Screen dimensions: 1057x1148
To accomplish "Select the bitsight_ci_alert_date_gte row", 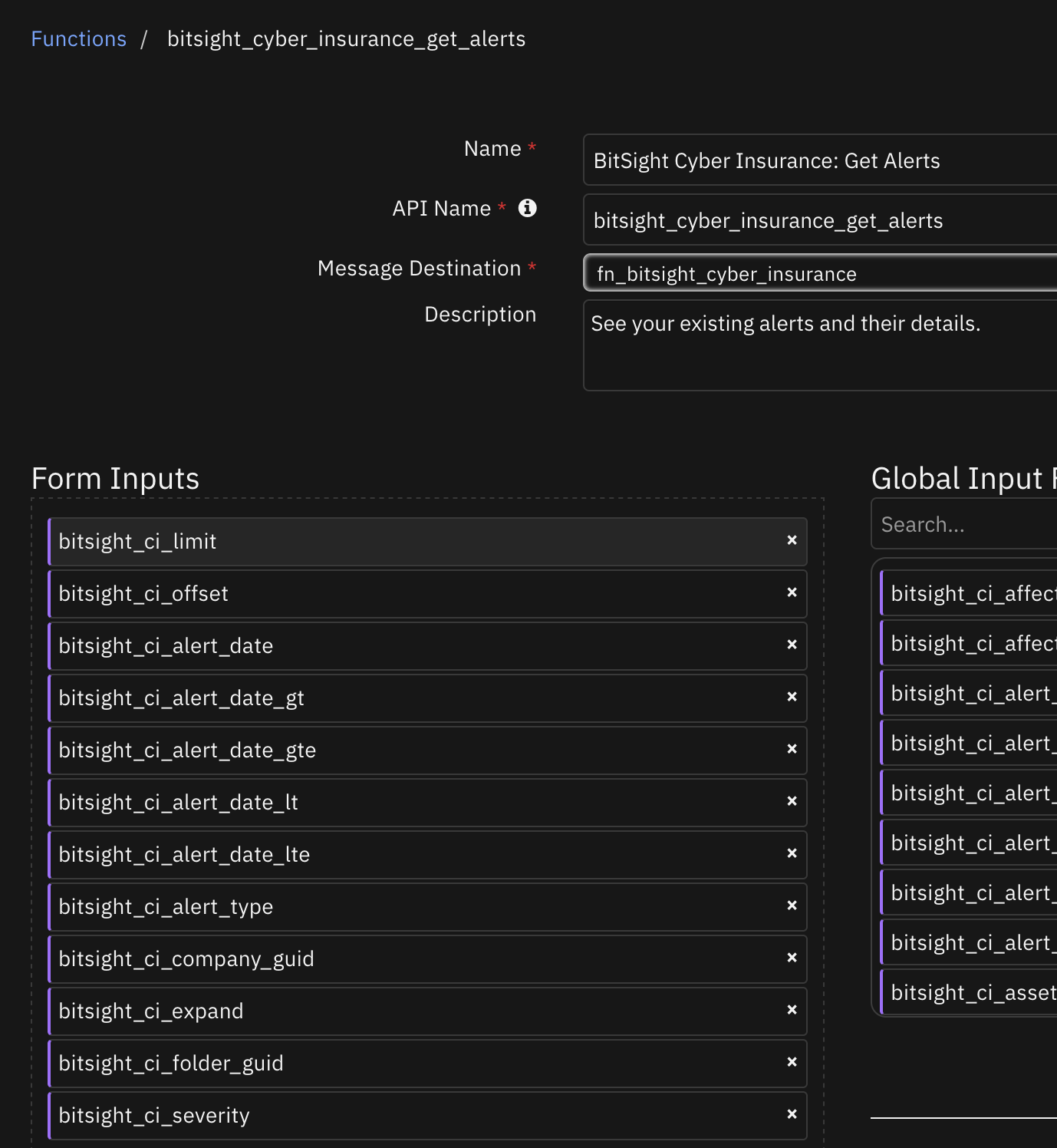I will click(x=427, y=750).
